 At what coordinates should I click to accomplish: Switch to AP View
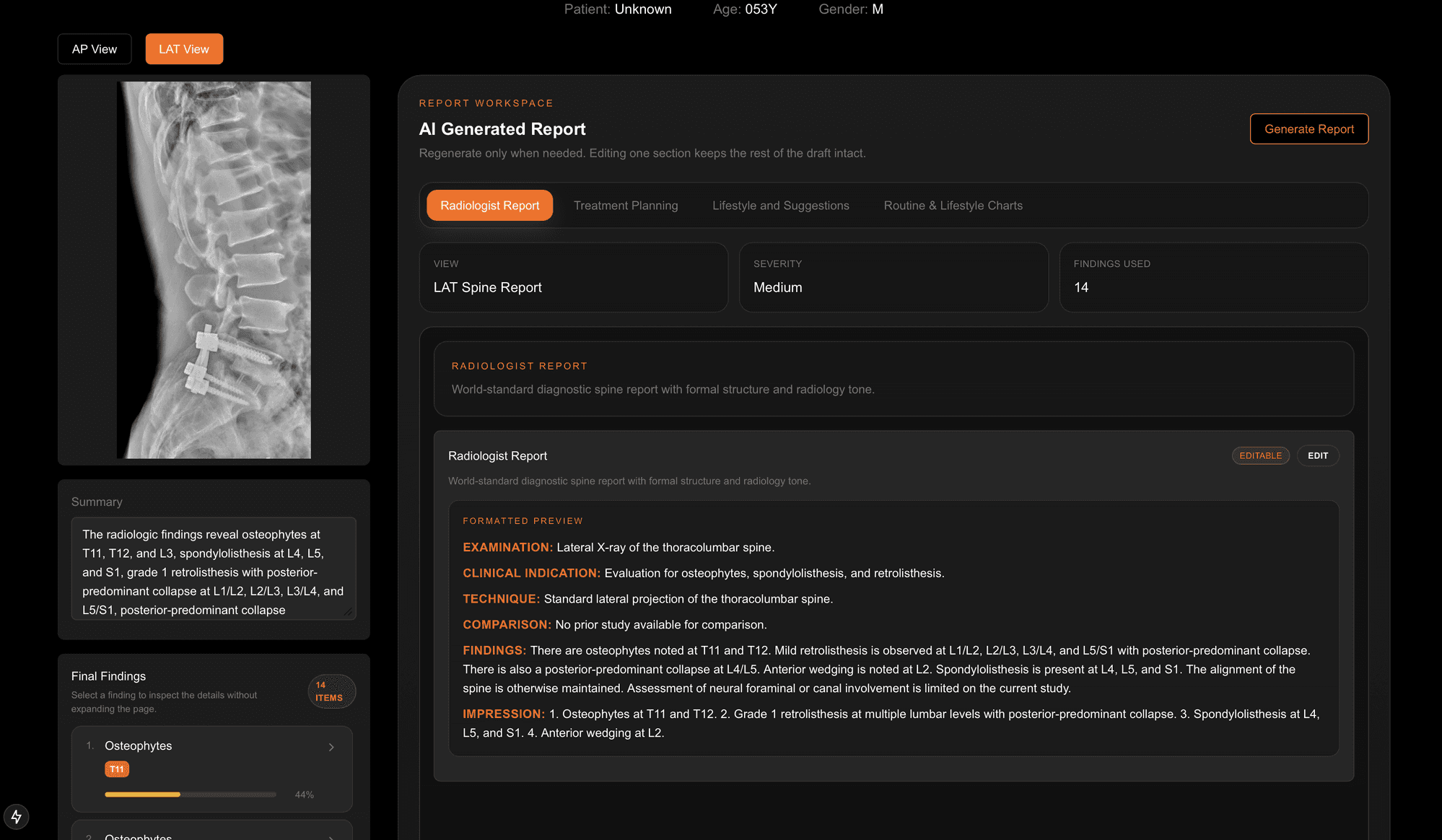pyautogui.click(x=95, y=49)
